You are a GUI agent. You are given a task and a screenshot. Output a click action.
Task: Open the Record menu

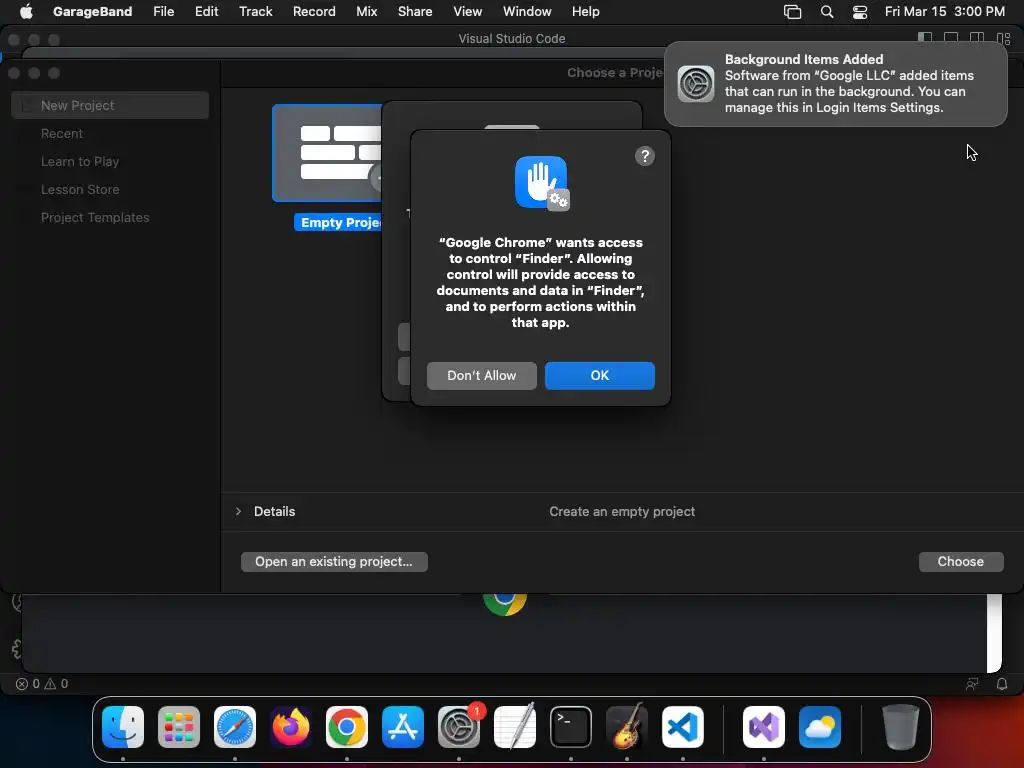click(x=313, y=11)
